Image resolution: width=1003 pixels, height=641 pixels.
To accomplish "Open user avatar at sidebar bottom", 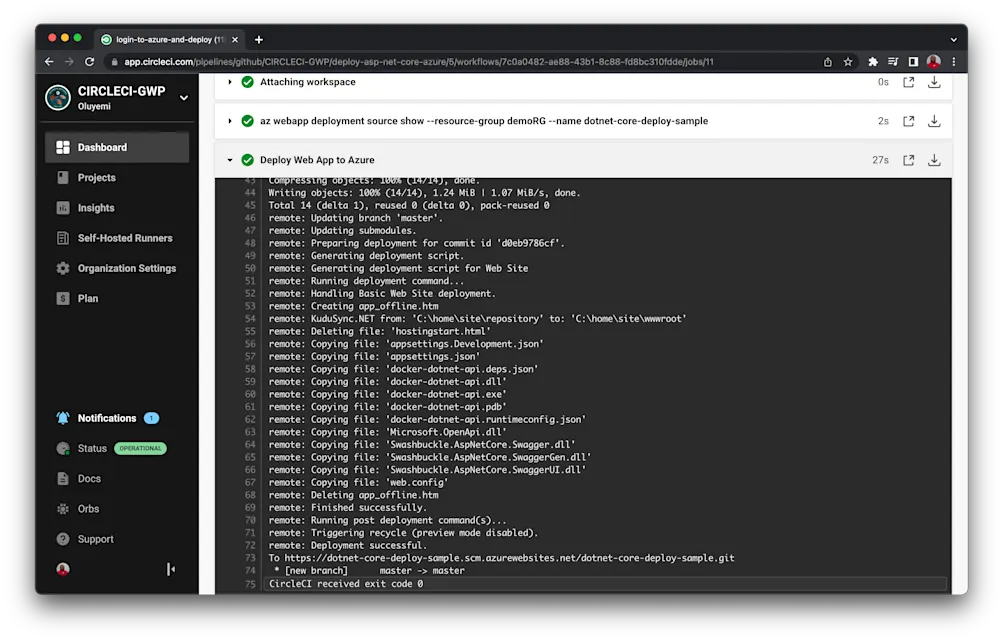I will [63, 569].
